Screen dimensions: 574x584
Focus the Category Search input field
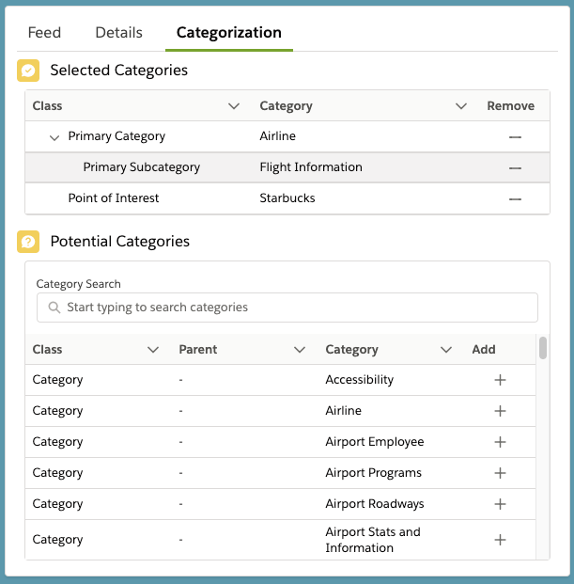click(287, 307)
